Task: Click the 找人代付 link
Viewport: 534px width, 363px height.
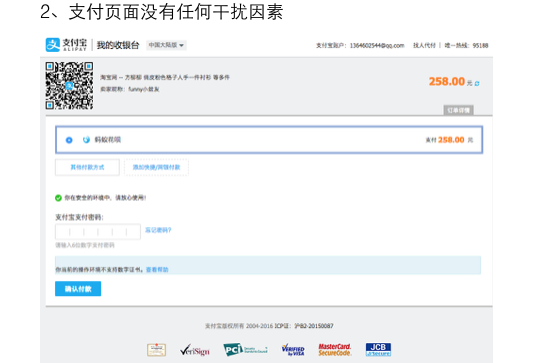Action: click(424, 45)
